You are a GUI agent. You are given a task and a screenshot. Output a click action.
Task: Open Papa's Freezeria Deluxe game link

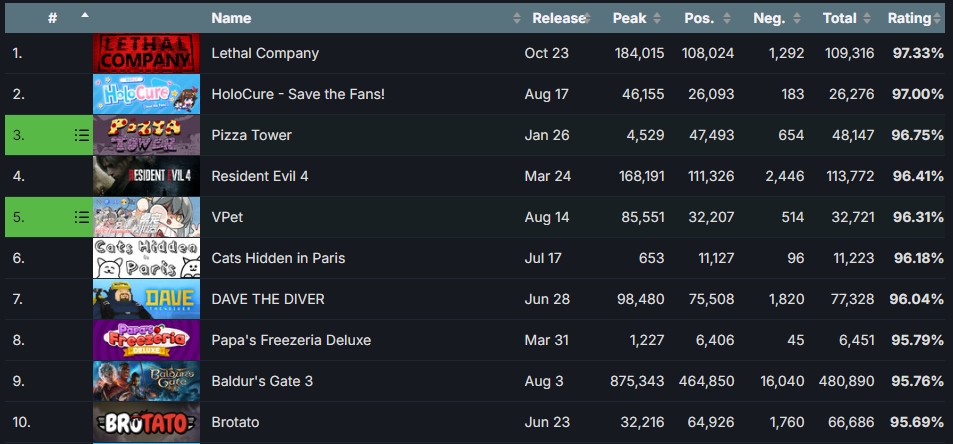[x=291, y=340]
